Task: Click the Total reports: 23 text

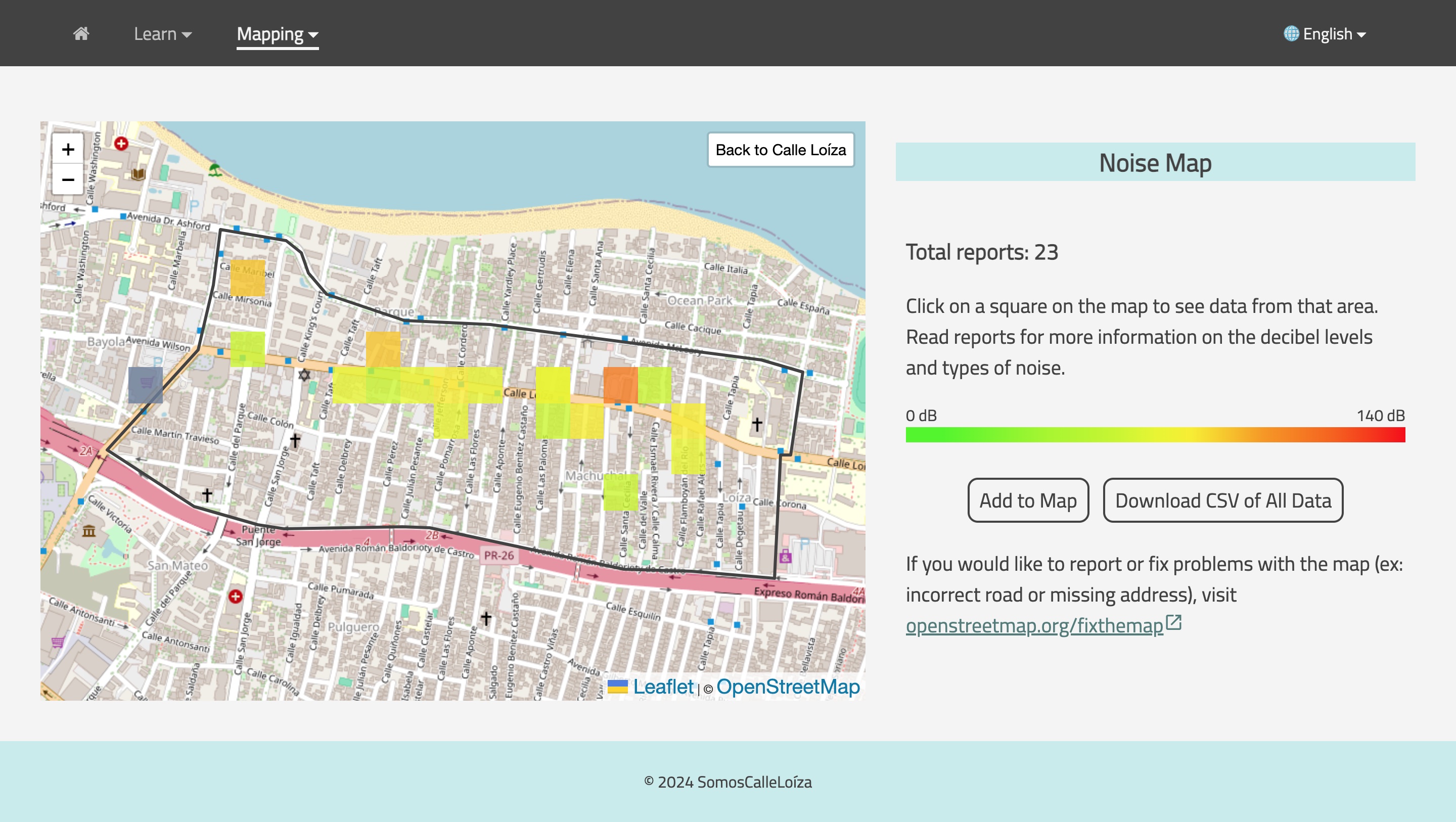Action: pyautogui.click(x=982, y=252)
